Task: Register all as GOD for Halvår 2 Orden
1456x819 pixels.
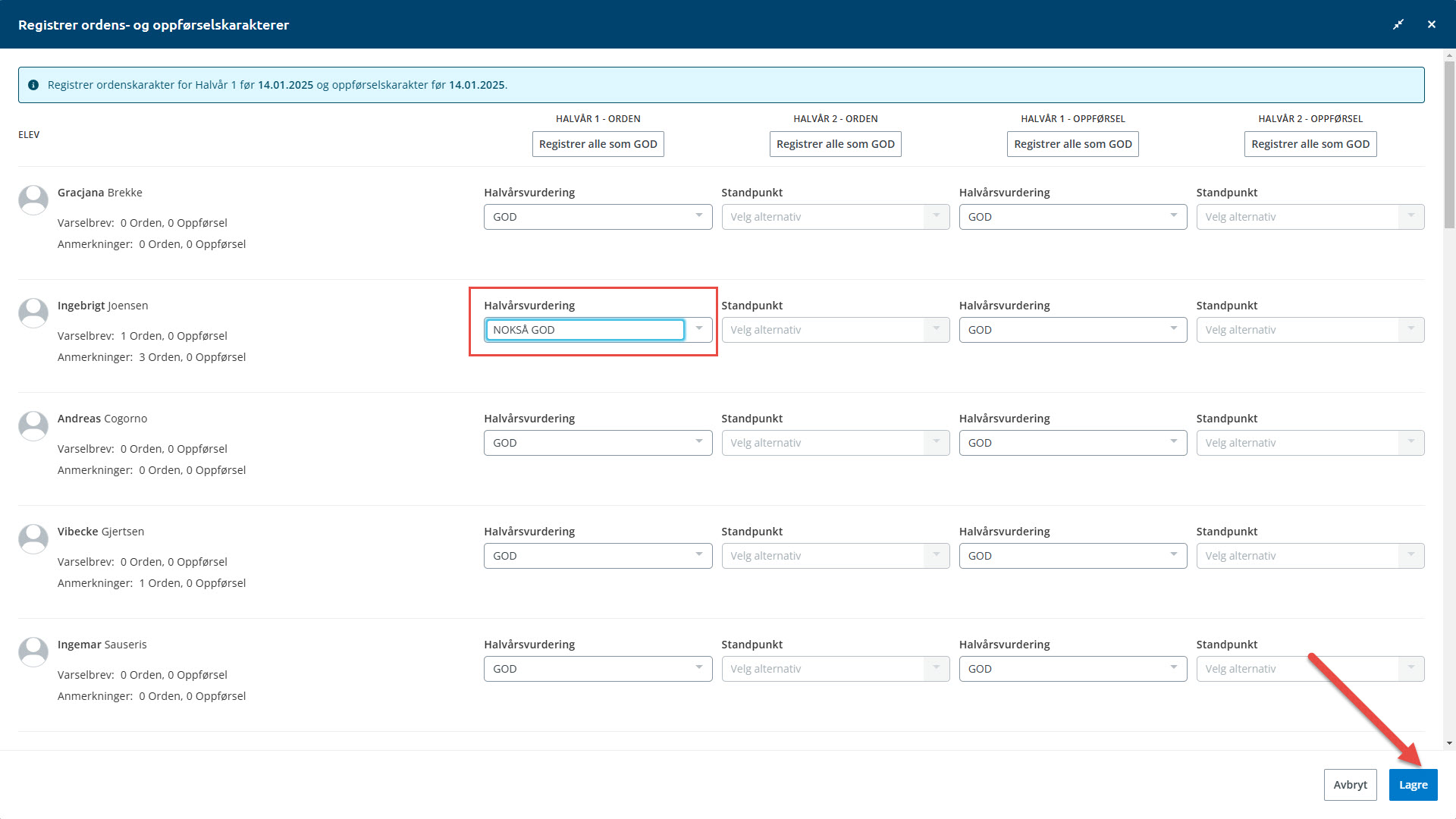Action: pyautogui.click(x=835, y=144)
